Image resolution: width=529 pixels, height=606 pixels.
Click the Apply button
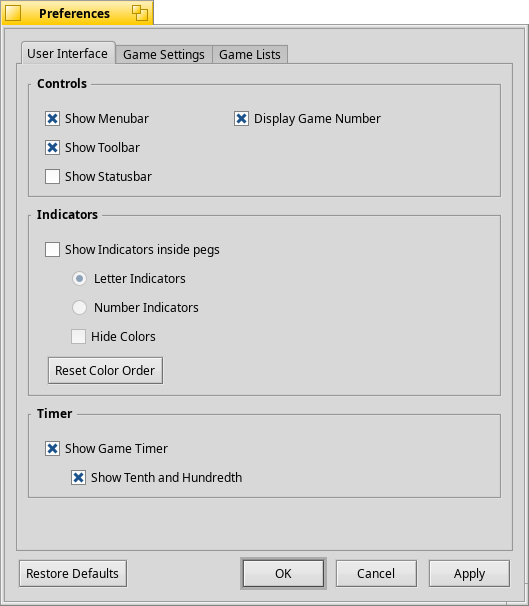click(x=469, y=573)
